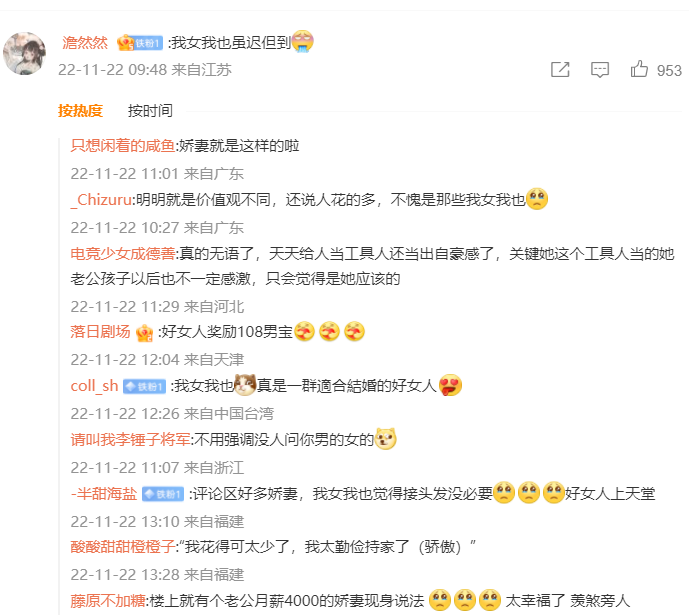Click the member crown icon beside 澹然然
The height and width of the screenshot is (615, 689).
(125, 43)
